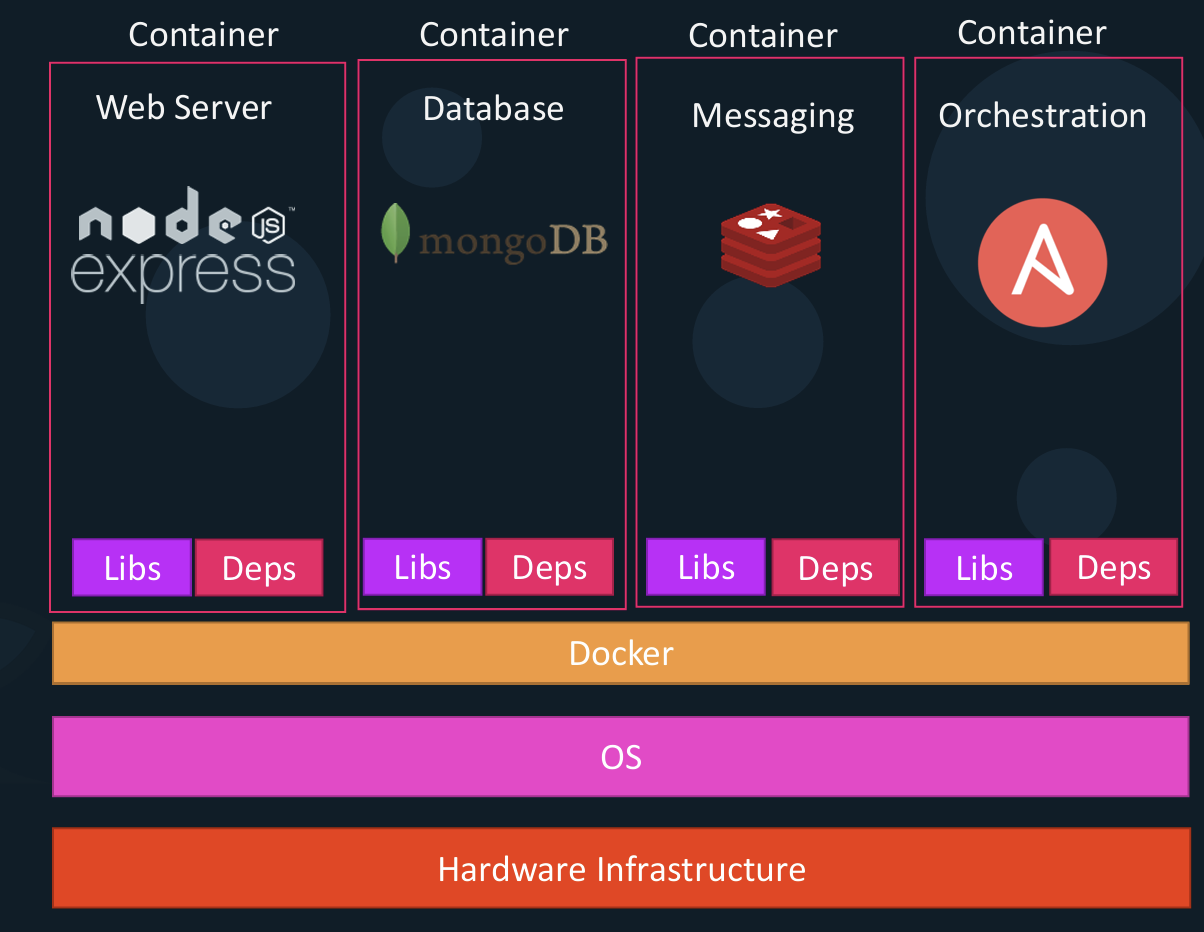Click 'Container' label above Messaging

763,35
